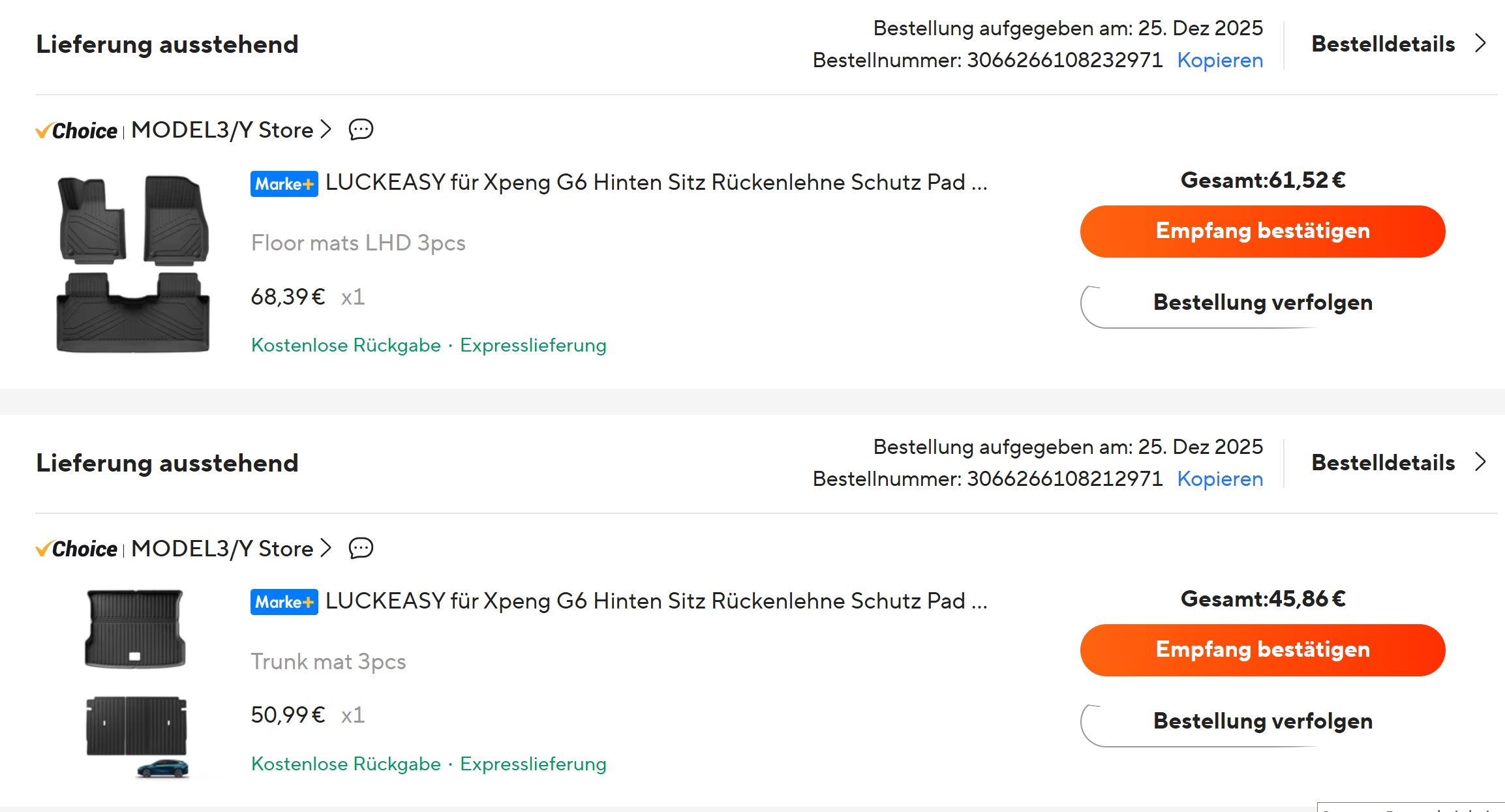Track the floor mats order
This screenshot has height=812, width=1505.
1262,303
